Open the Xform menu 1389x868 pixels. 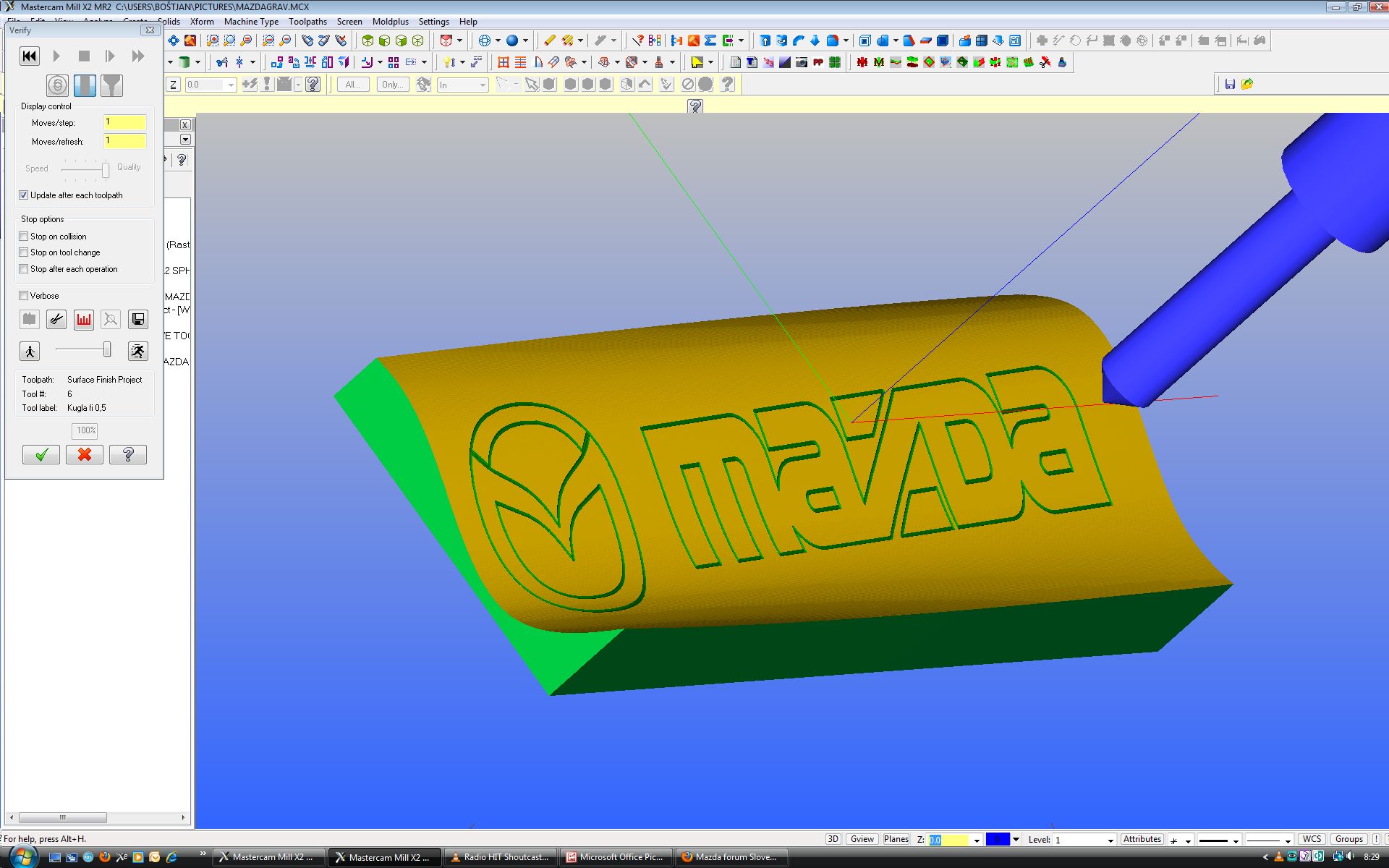(x=202, y=22)
